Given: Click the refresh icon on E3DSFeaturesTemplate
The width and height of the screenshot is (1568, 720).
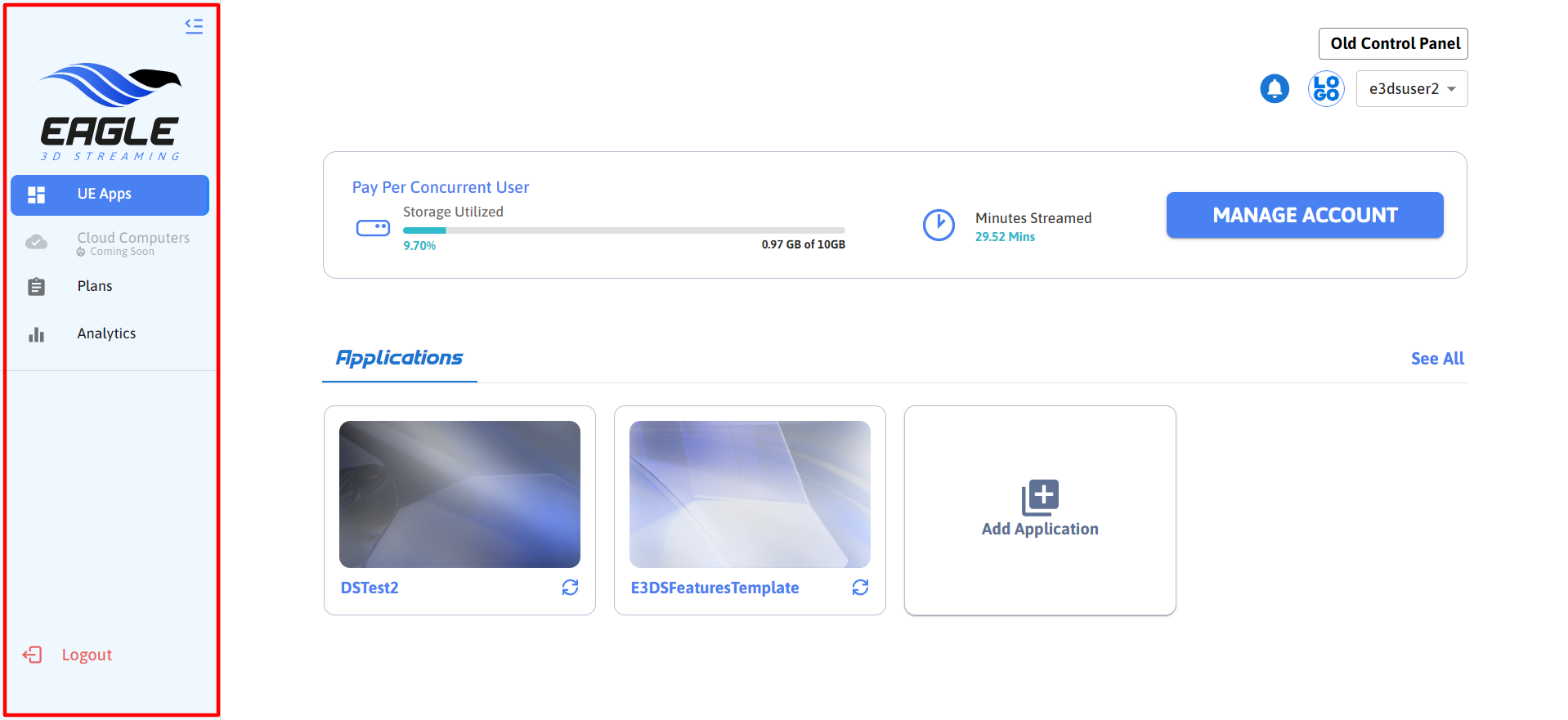Looking at the screenshot, I should pos(860,588).
